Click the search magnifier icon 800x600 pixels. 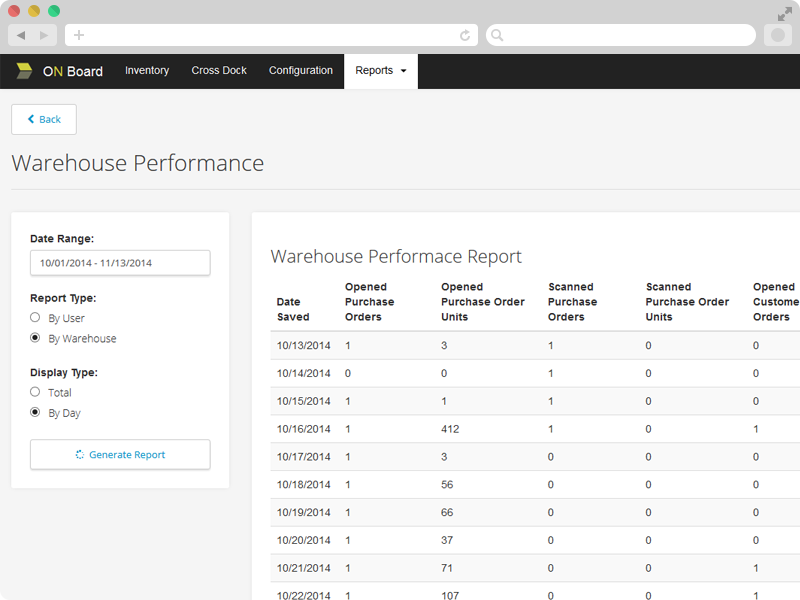pyautogui.click(x=497, y=35)
